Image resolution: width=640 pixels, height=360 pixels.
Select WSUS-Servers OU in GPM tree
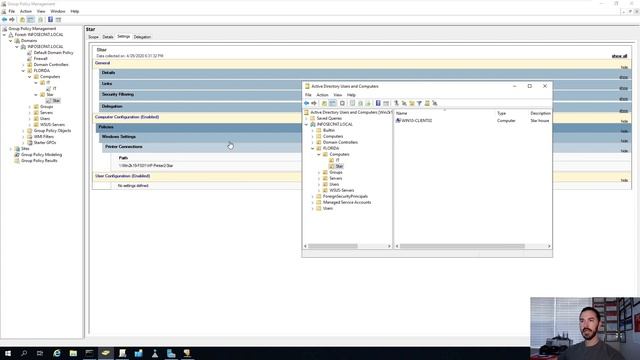(x=52, y=124)
